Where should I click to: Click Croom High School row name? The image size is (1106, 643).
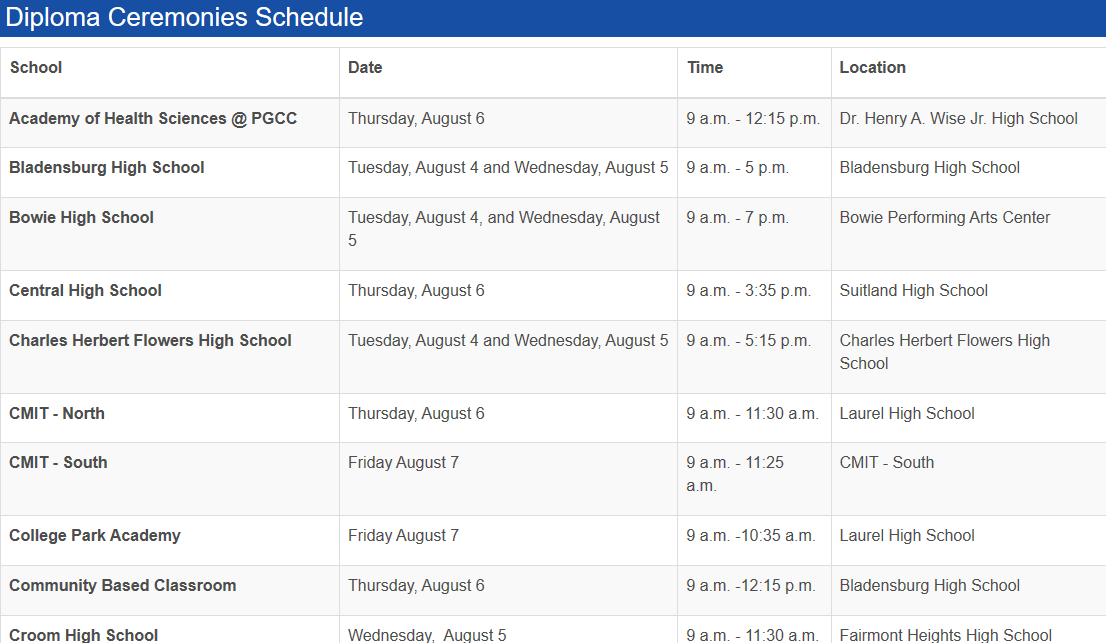pos(84,635)
